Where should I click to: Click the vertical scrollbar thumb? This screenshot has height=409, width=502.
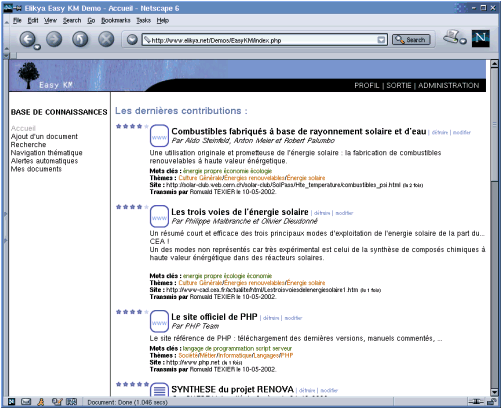494,125
